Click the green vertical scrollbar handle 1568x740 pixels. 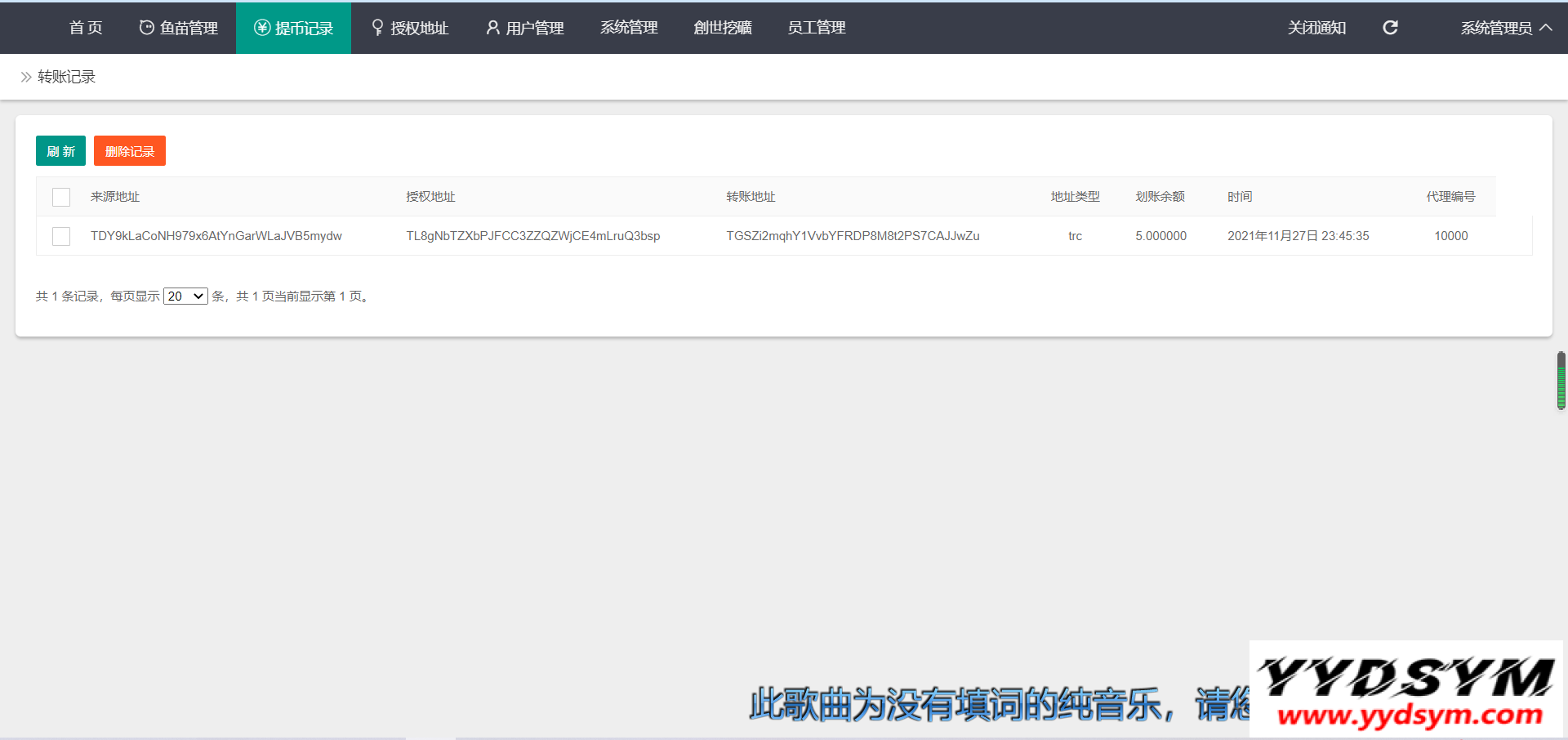(1561, 381)
